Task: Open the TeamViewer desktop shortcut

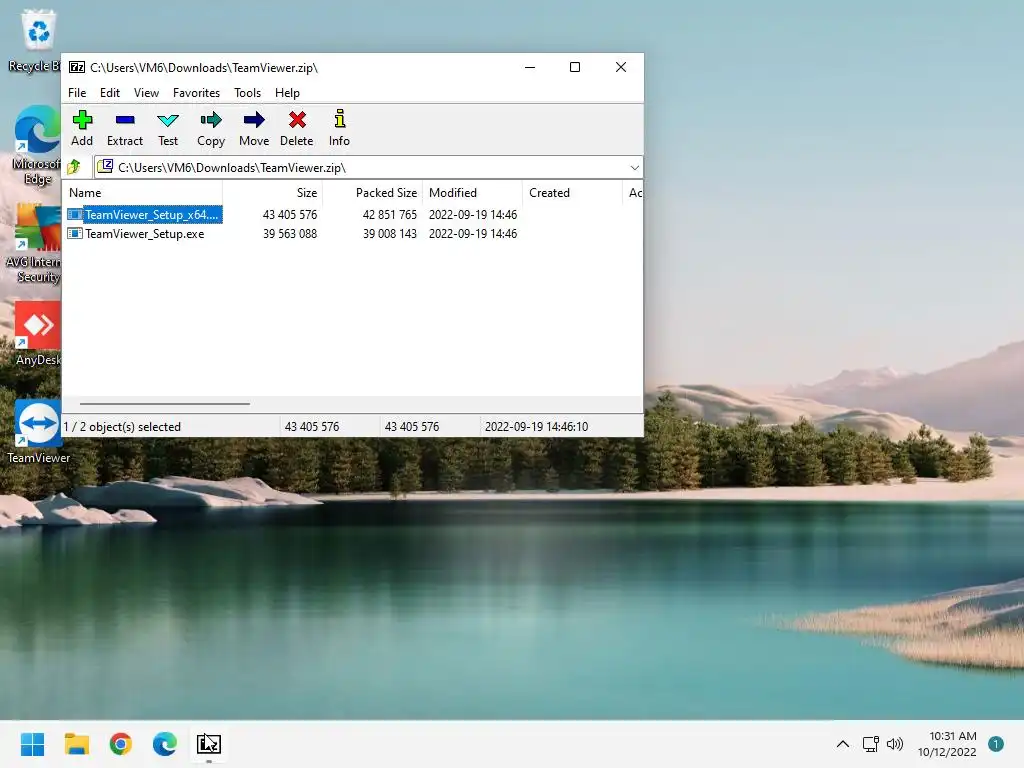Action: click(x=38, y=432)
